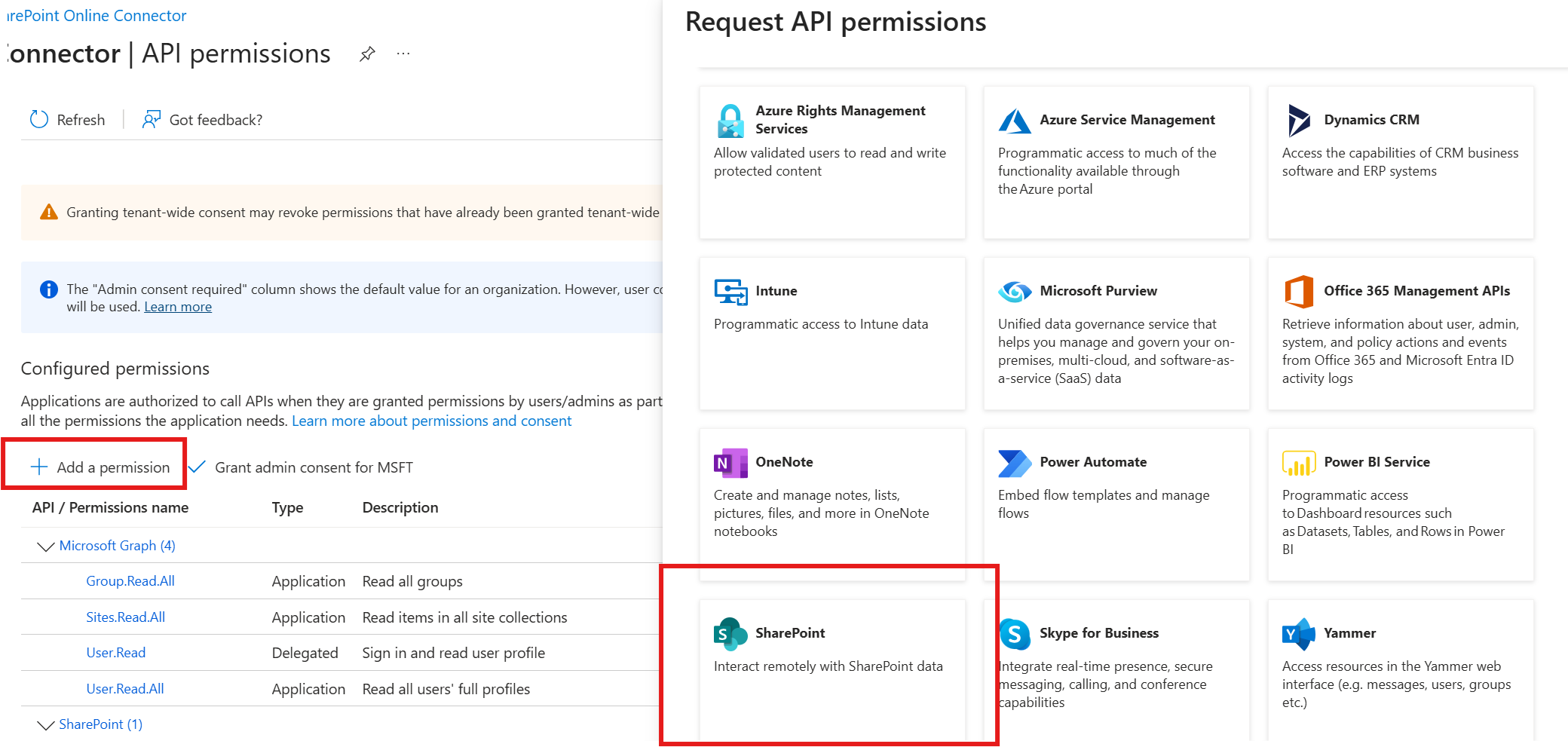Click the API / Permissions name column header
The height and width of the screenshot is (747, 1568).
click(x=110, y=507)
